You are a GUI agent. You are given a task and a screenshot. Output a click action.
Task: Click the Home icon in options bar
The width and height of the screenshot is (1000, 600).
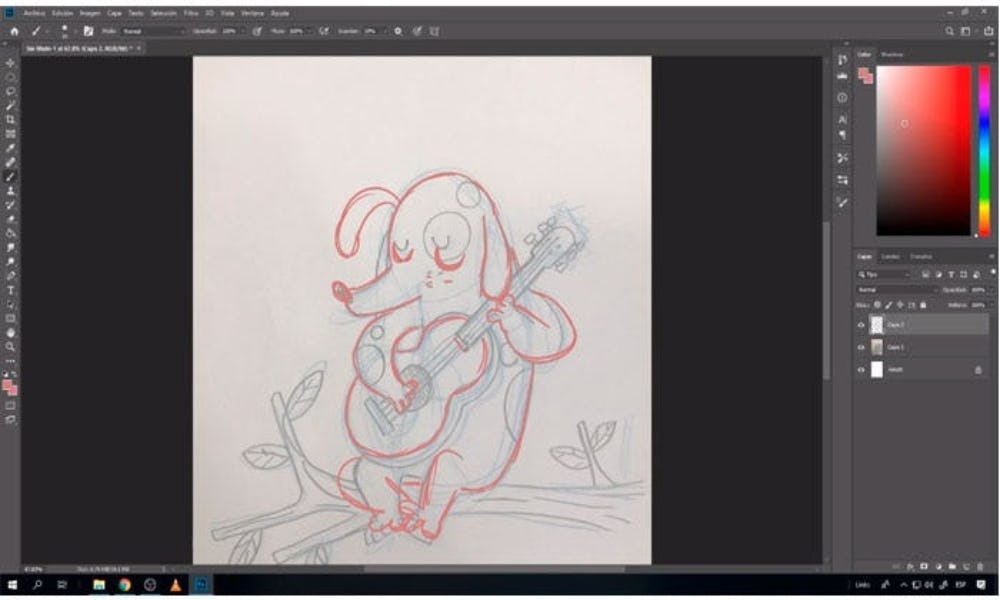click(14, 31)
